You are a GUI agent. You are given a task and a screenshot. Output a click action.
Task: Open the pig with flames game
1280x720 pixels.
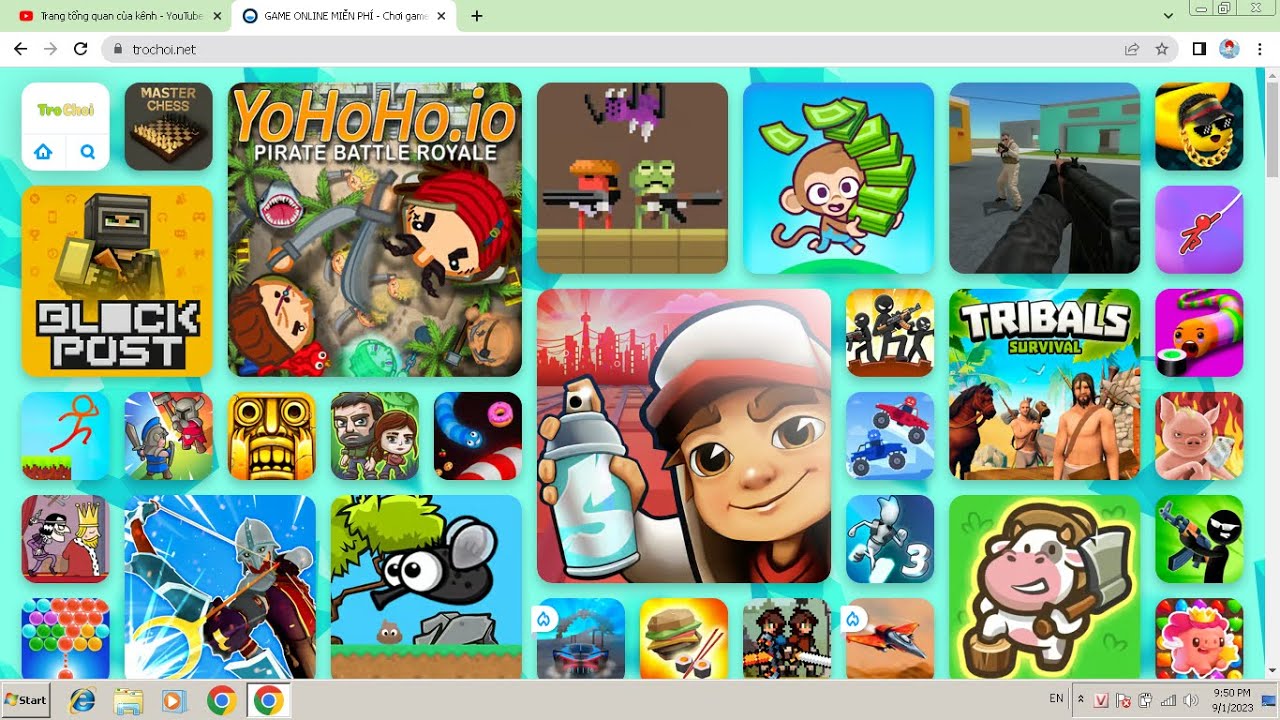[x=1199, y=436]
